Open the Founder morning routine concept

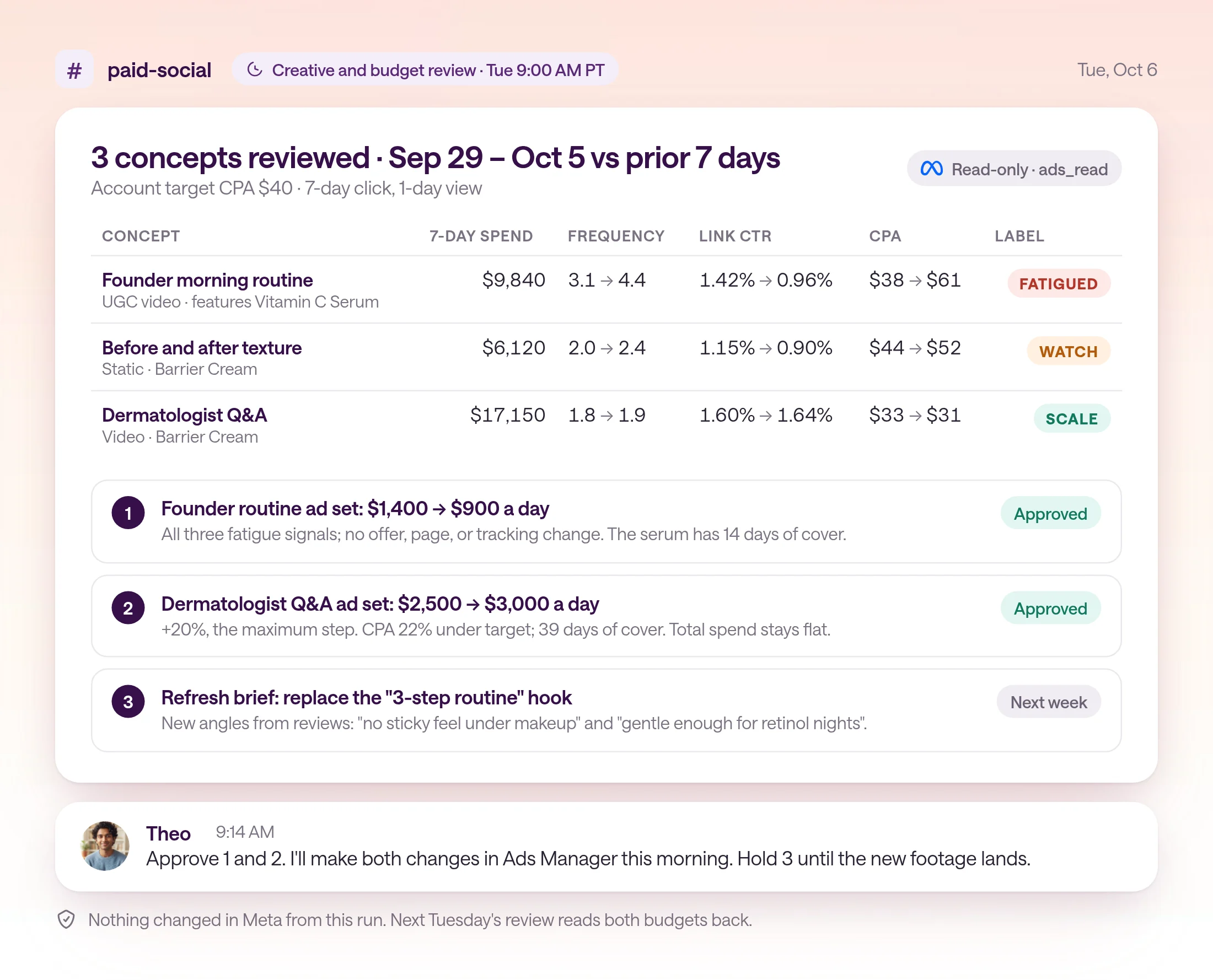(207, 280)
